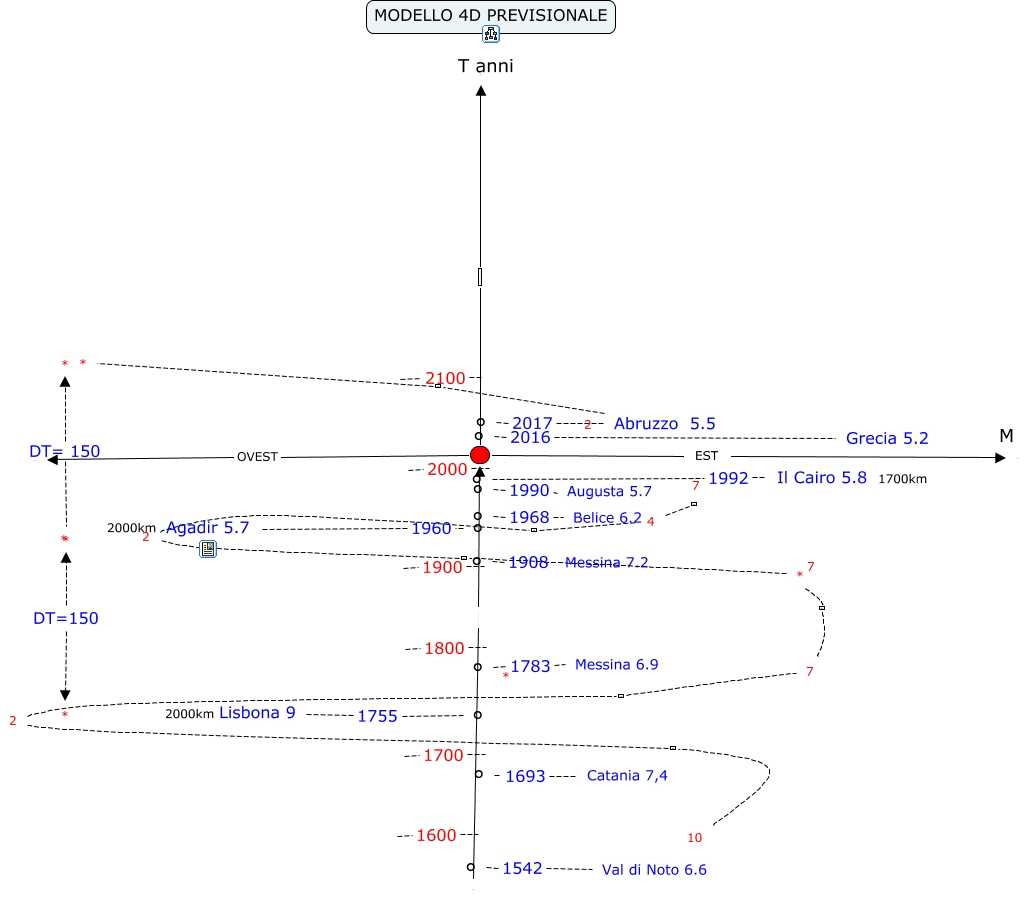The width and height of the screenshot is (1029, 899).
Task: Click the year 1542 node
Action: tap(522, 869)
